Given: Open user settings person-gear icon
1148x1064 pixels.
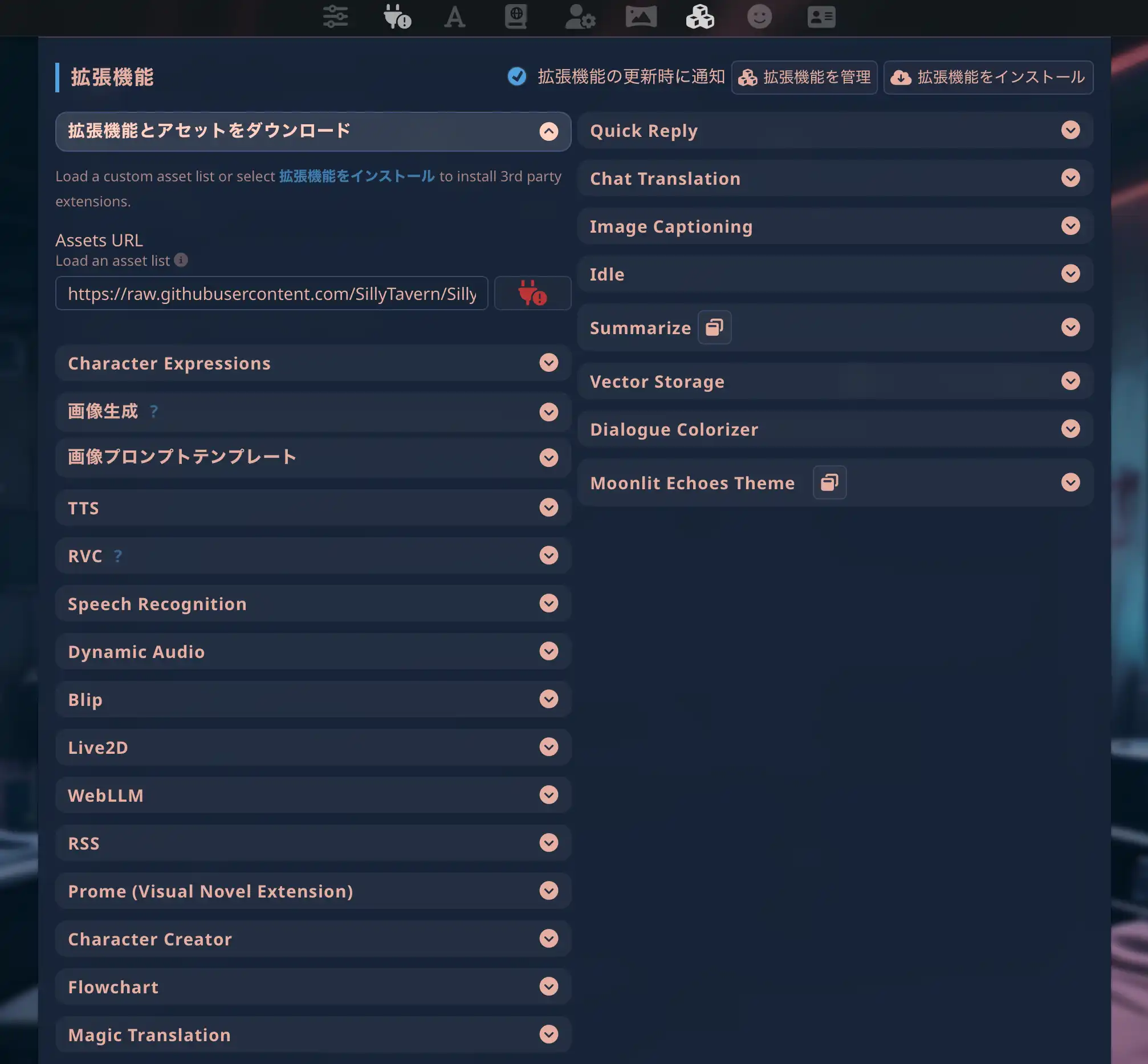Looking at the screenshot, I should tap(580, 17).
